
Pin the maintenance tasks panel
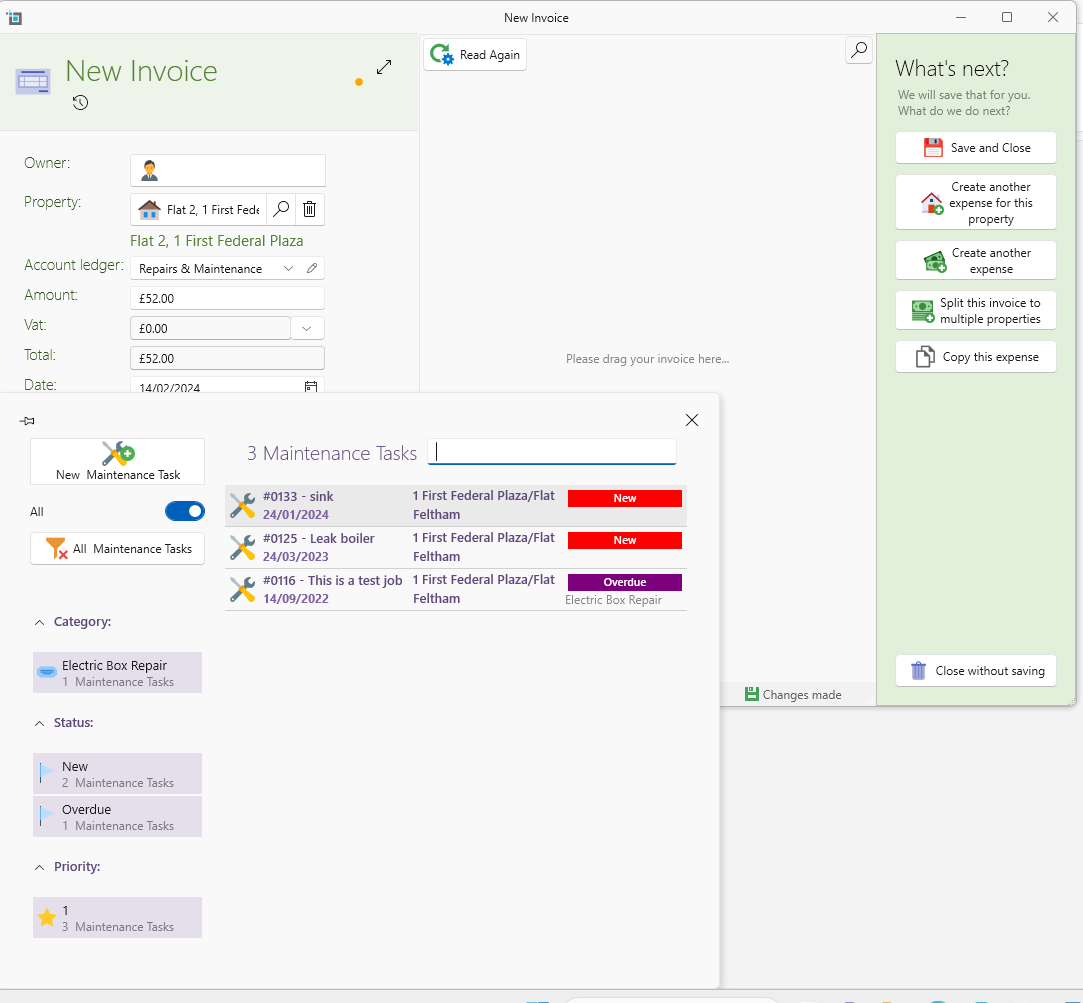(28, 421)
